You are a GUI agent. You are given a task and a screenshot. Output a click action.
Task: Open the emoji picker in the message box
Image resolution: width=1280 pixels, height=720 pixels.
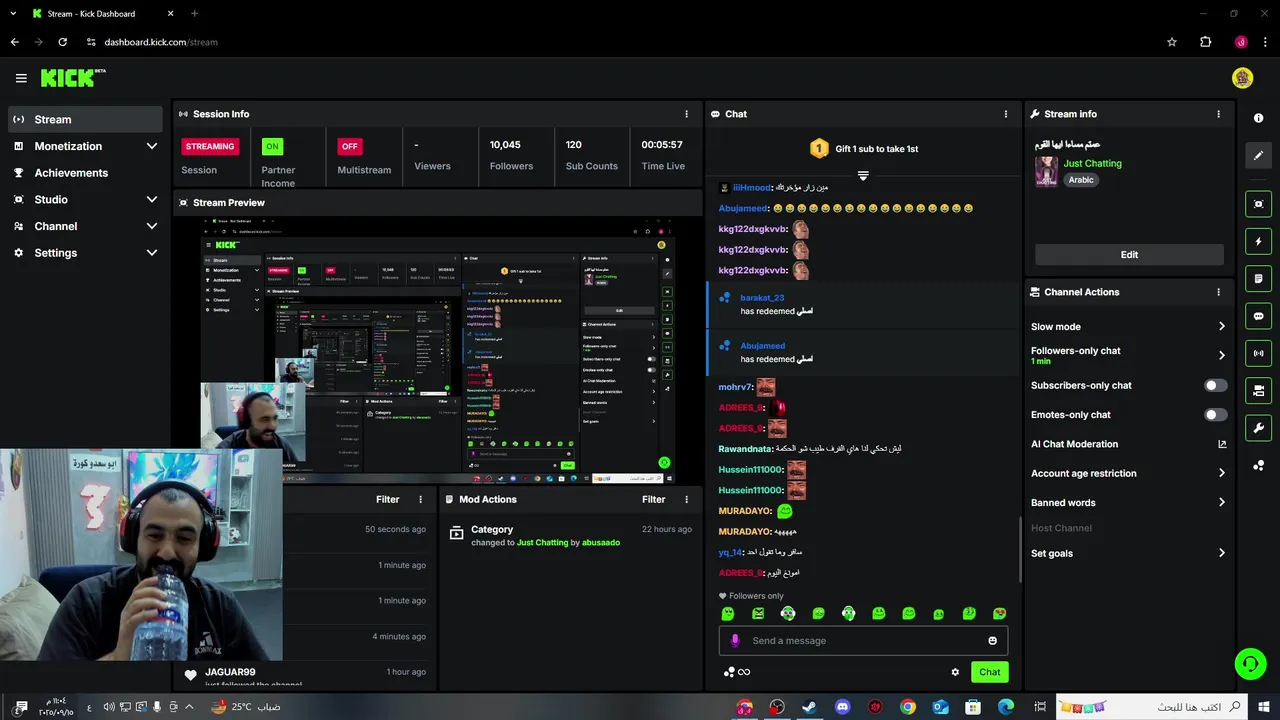[993, 641]
